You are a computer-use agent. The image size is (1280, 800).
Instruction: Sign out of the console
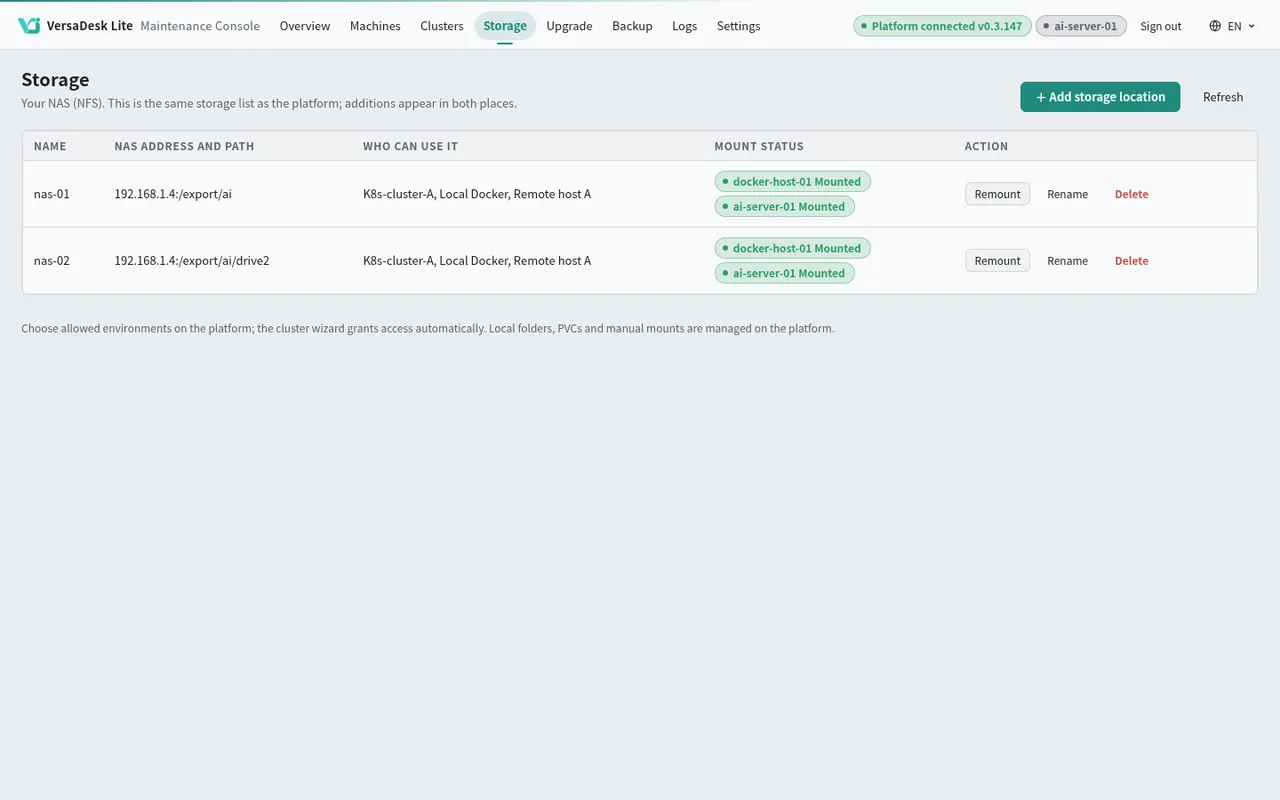click(x=1161, y=26)
